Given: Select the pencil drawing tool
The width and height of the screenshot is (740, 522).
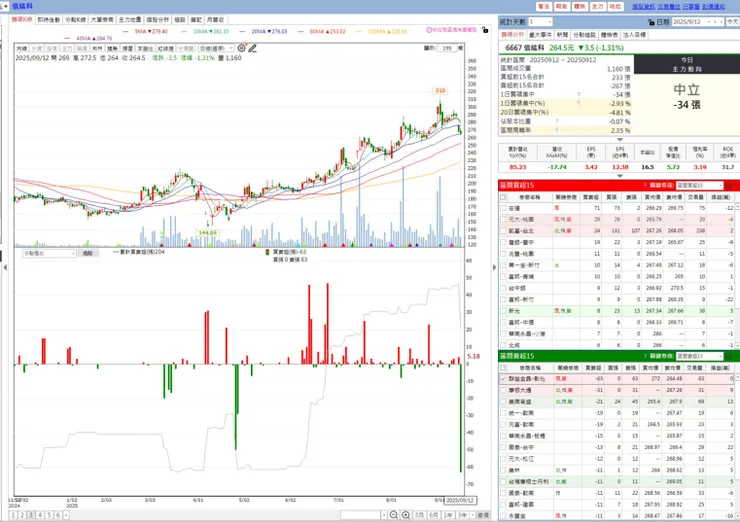Looking at the screenshot, I should (252, 48).
